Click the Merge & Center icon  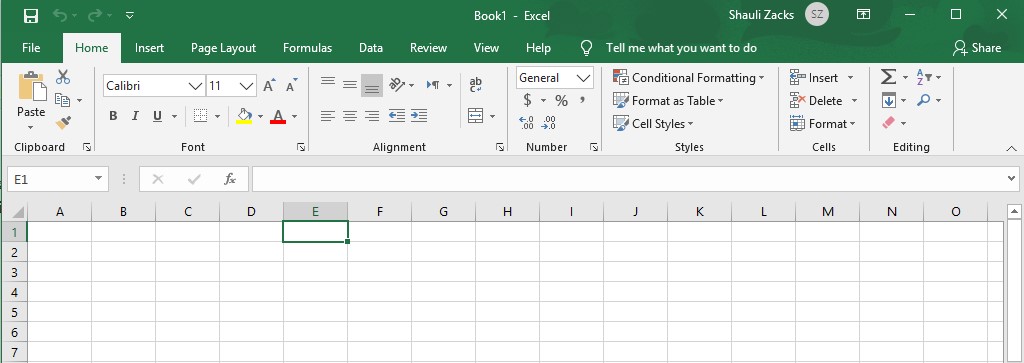coord(476,116)
